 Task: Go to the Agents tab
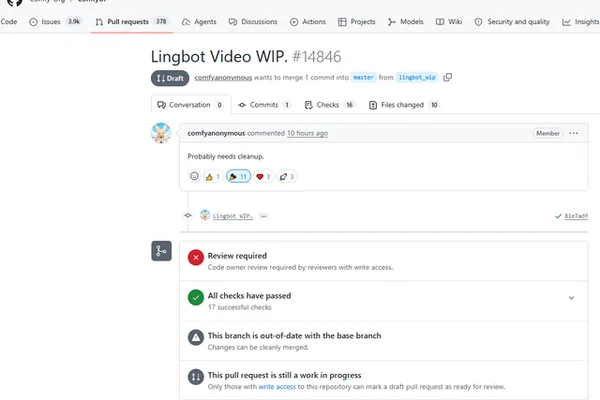pyautogui.click(x=199, y=22)
